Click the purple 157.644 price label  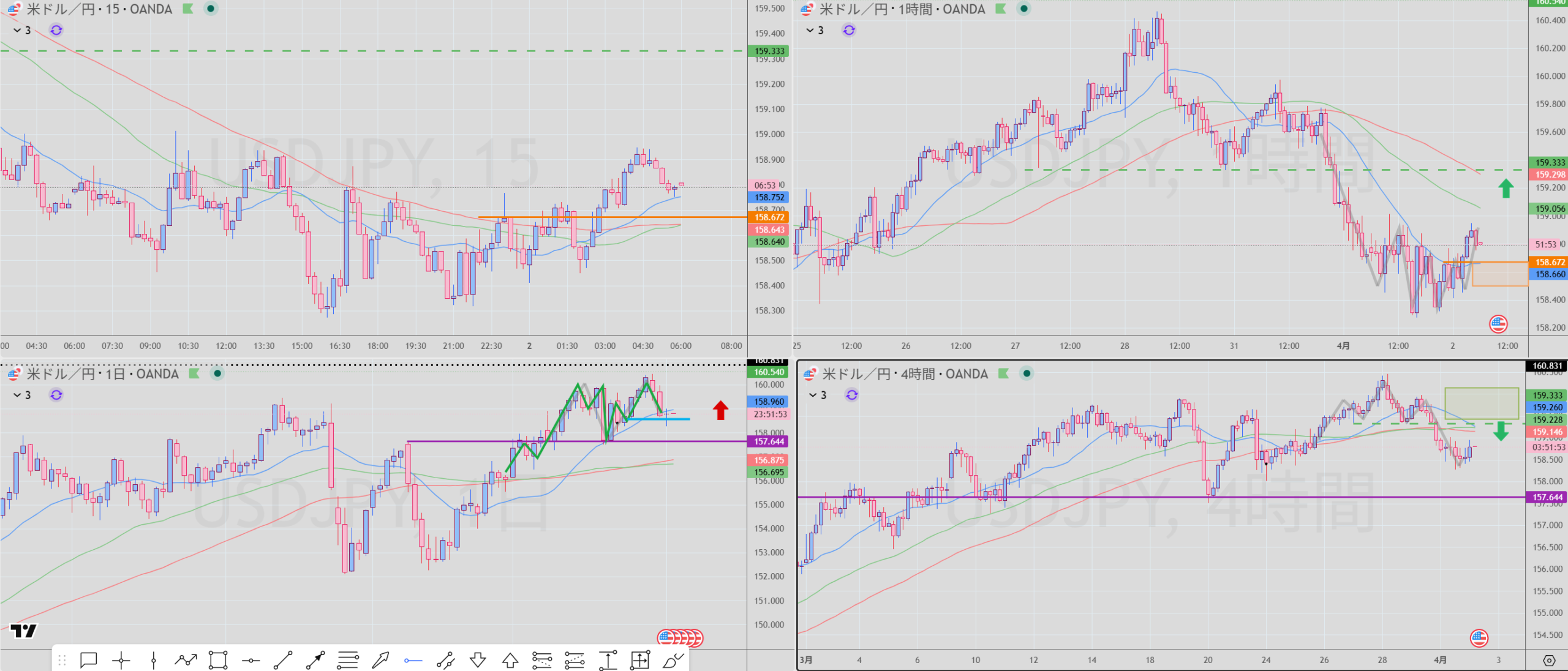tap(769, 441)
